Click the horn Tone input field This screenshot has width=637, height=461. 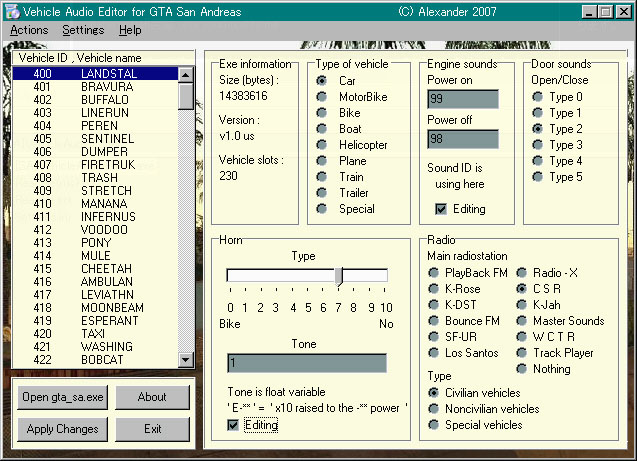point(307,363)
